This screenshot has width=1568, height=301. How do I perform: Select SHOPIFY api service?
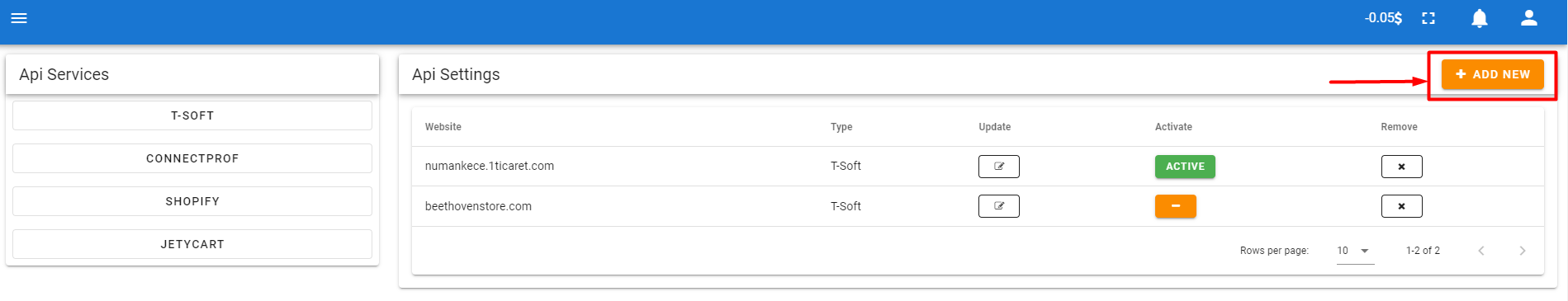(192, 201)
